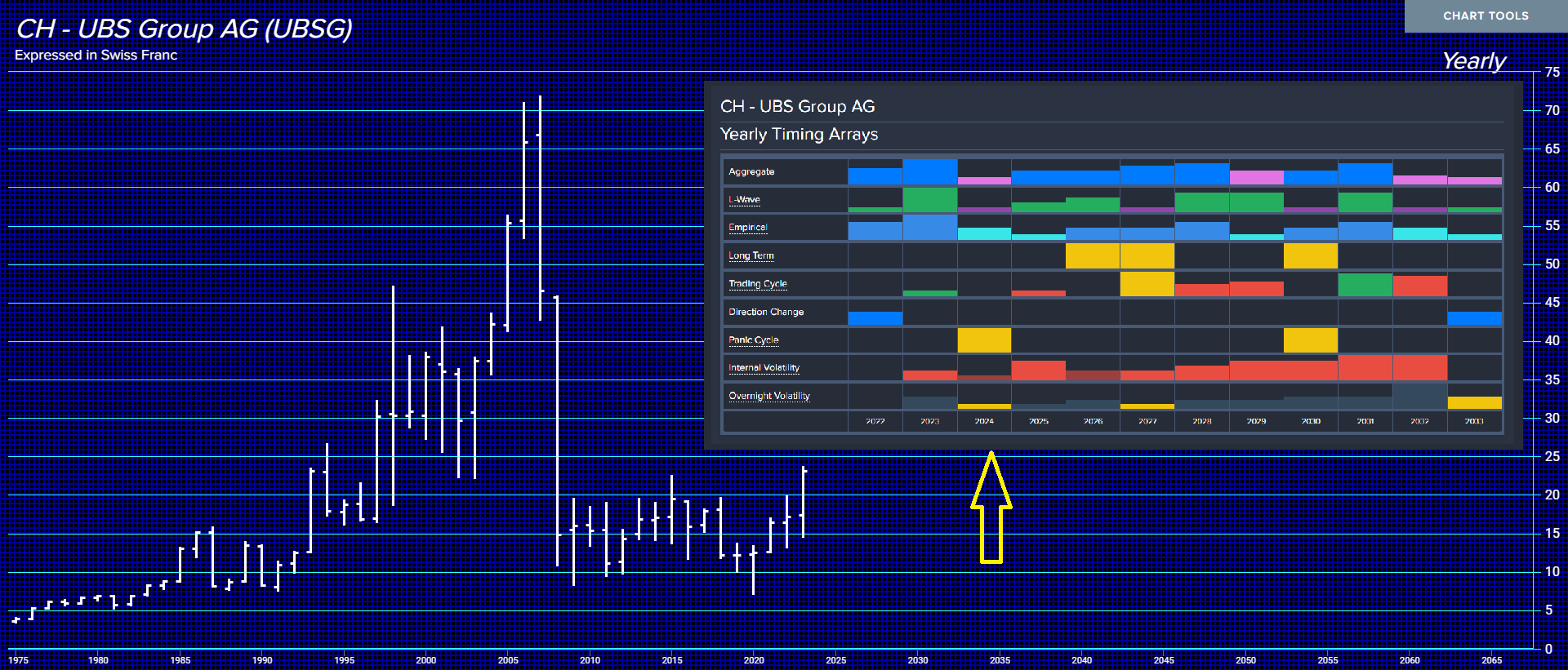The height and width of the screenshot is (670, 1568).
Task: Click the 2032 column label in the timing array
Action: click(1419, 421)
